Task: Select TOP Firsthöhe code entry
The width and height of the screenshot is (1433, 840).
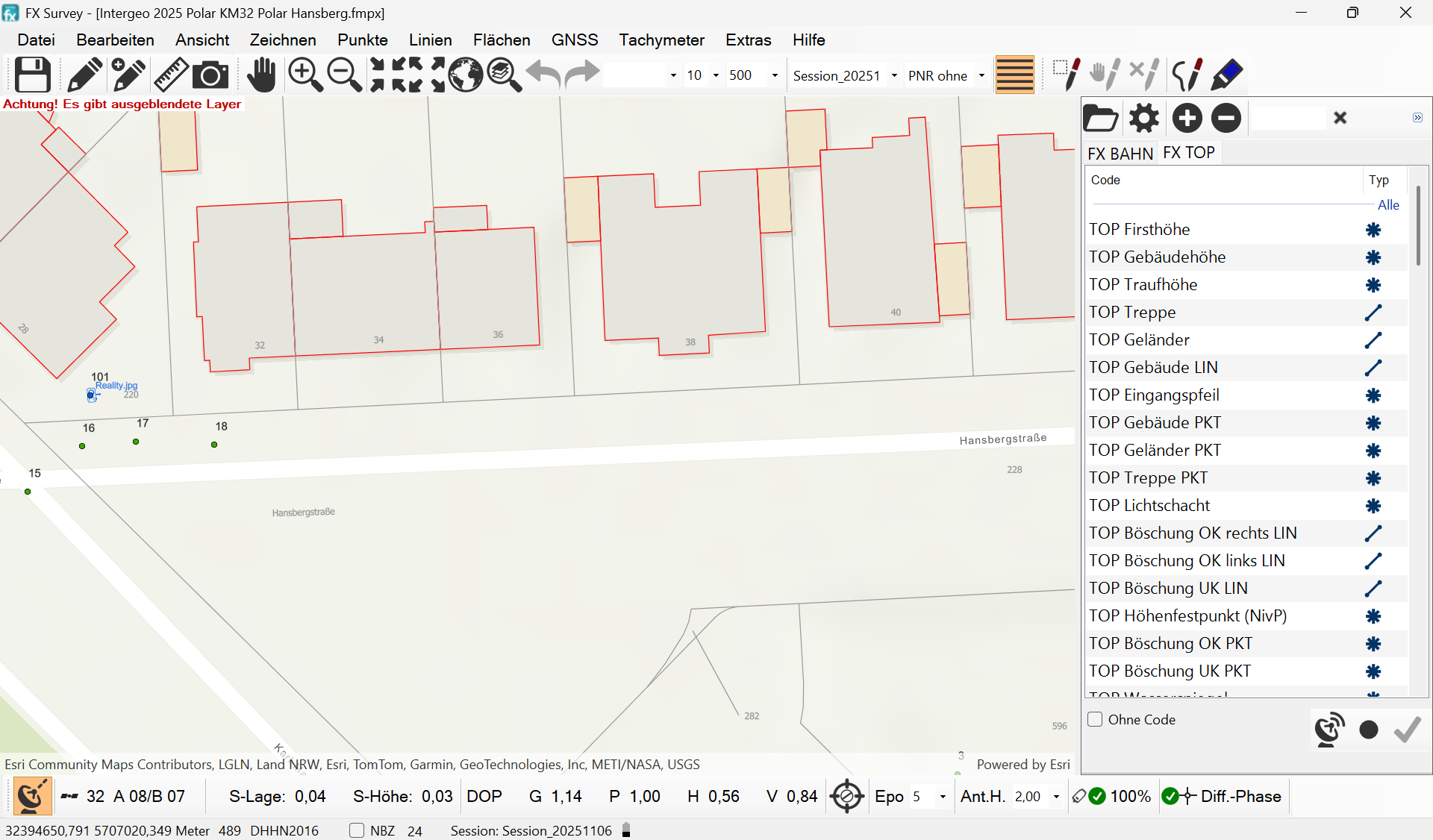Action: (x=1139, y=230)
